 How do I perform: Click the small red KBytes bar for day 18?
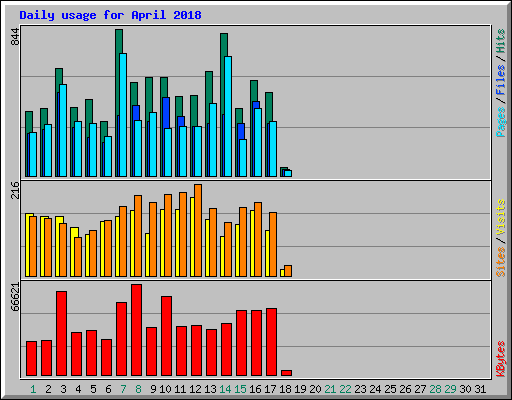pyautogui.click(x=287, y=373)
